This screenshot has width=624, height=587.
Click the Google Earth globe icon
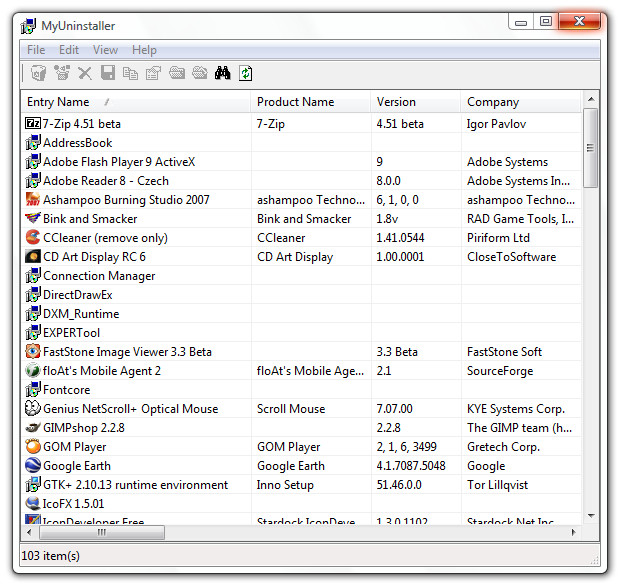[x=33, y=465]
